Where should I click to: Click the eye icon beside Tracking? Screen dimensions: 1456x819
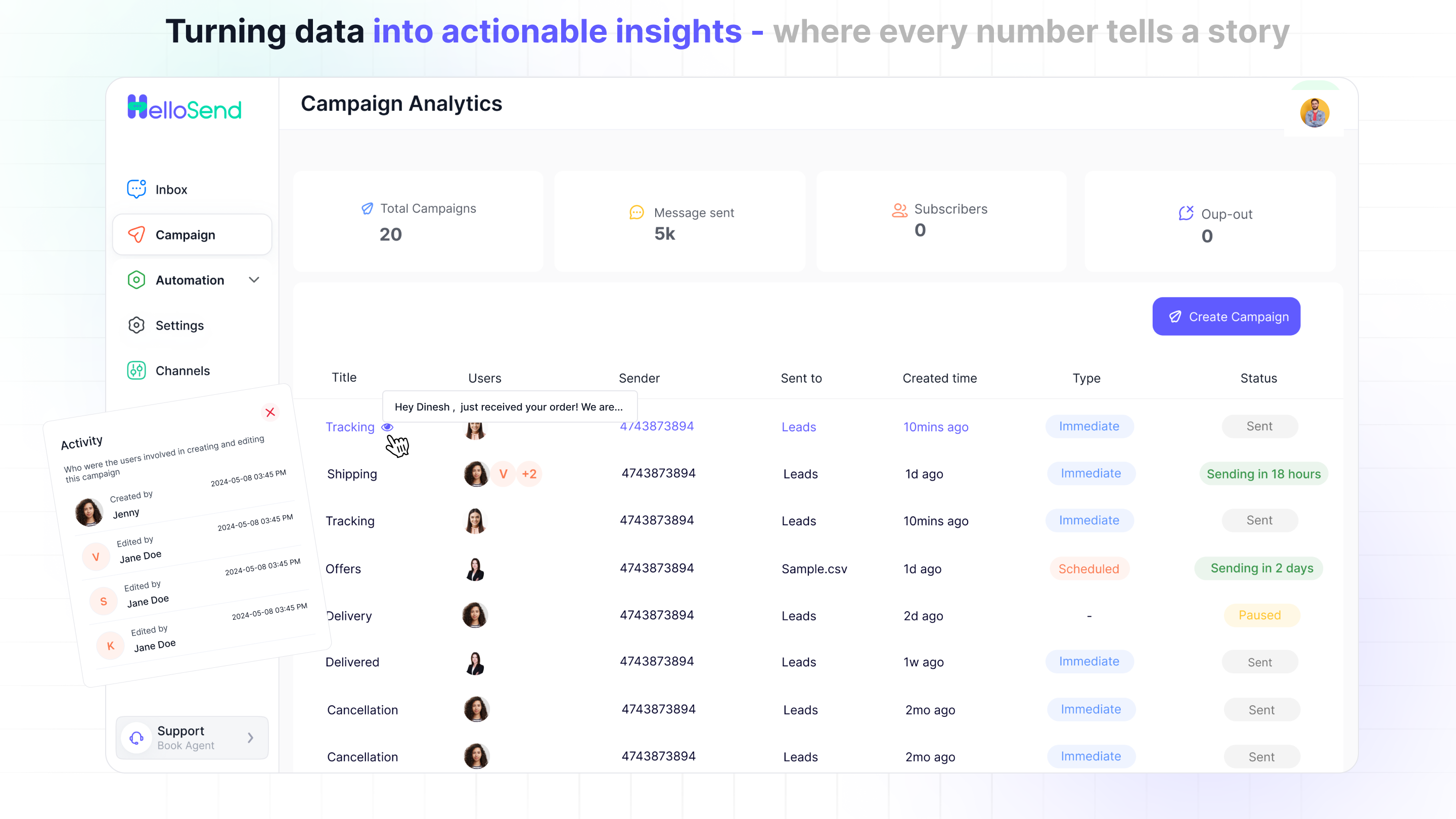tap(387, 427)
